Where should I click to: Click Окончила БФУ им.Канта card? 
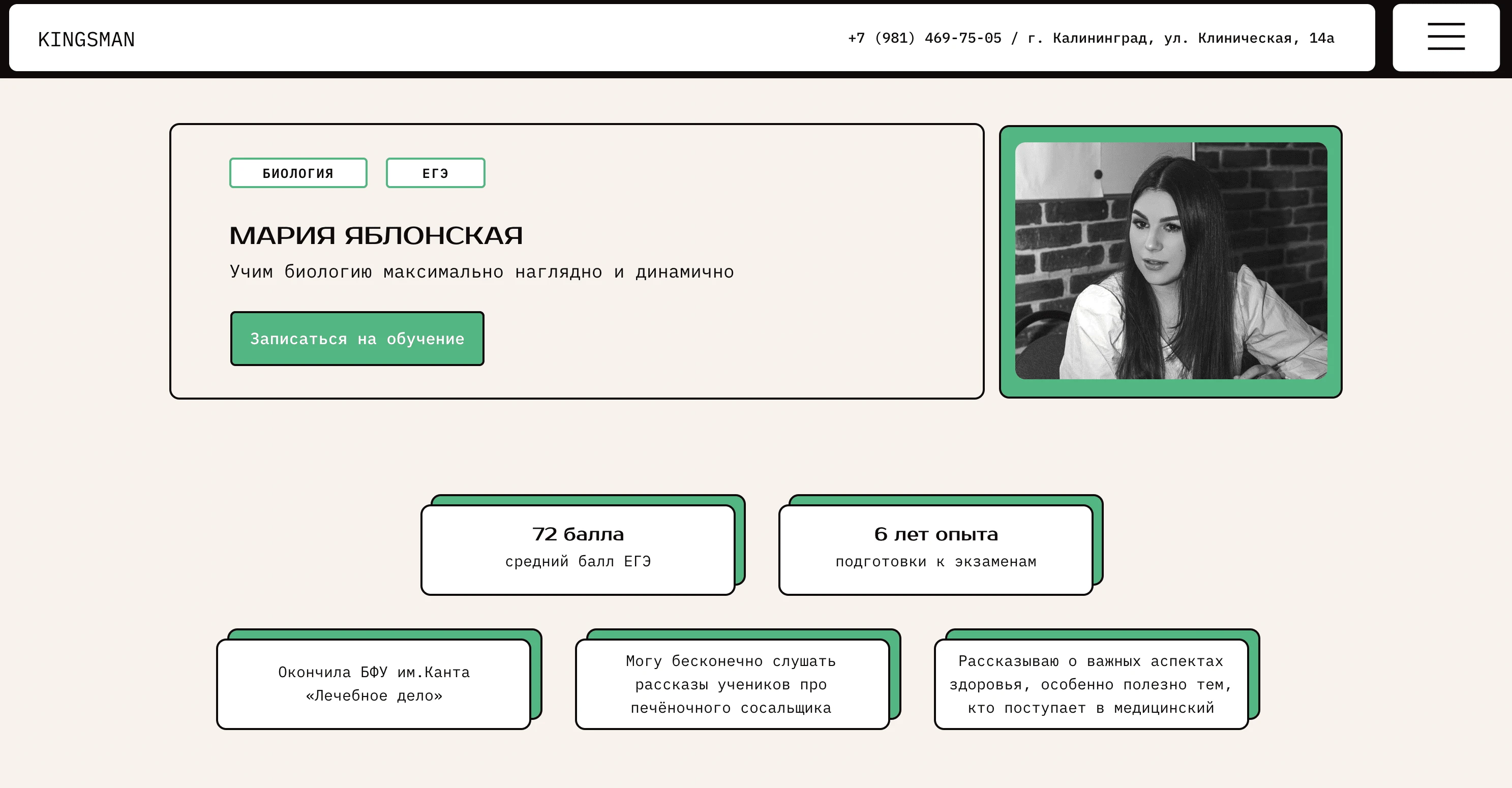click(374, 684)
